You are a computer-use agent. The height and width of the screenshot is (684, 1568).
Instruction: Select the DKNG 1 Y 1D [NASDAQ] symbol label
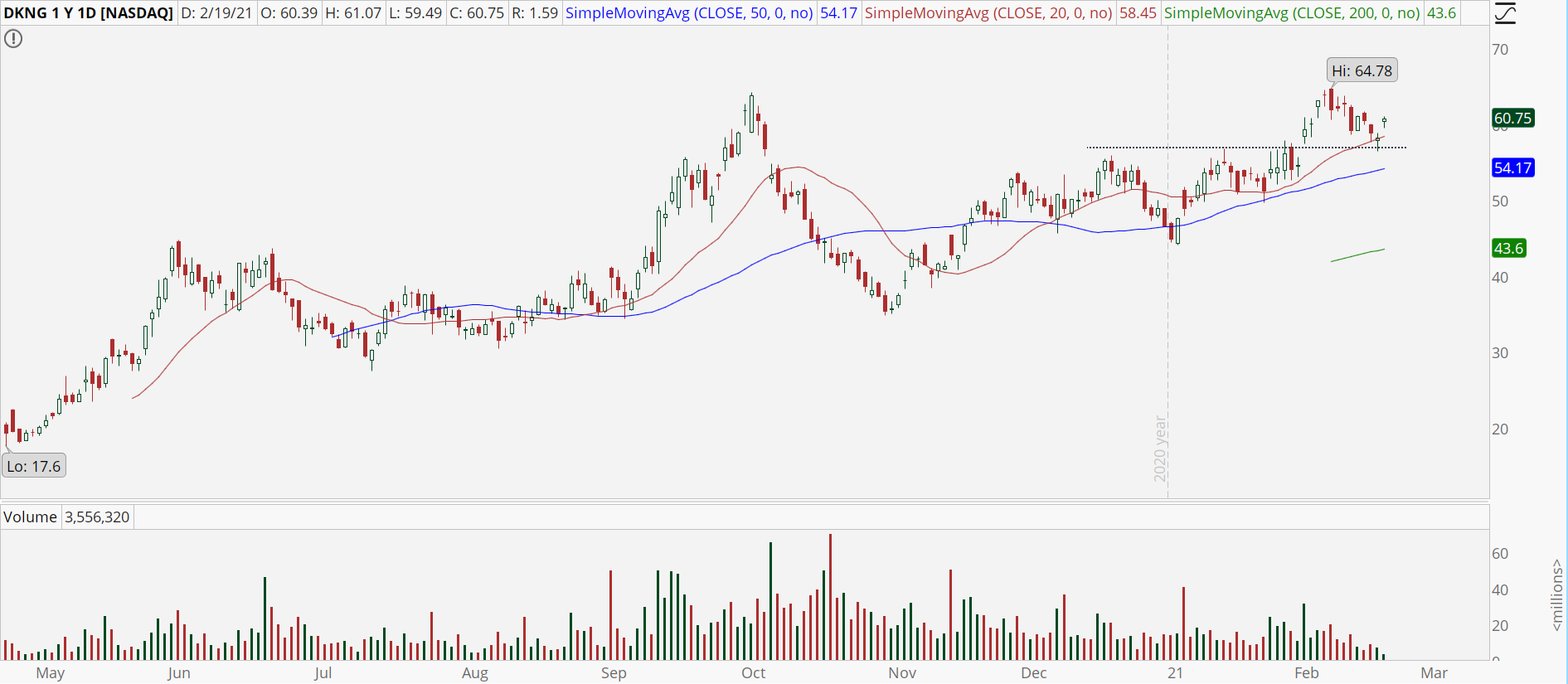click(x=88, y=13)
